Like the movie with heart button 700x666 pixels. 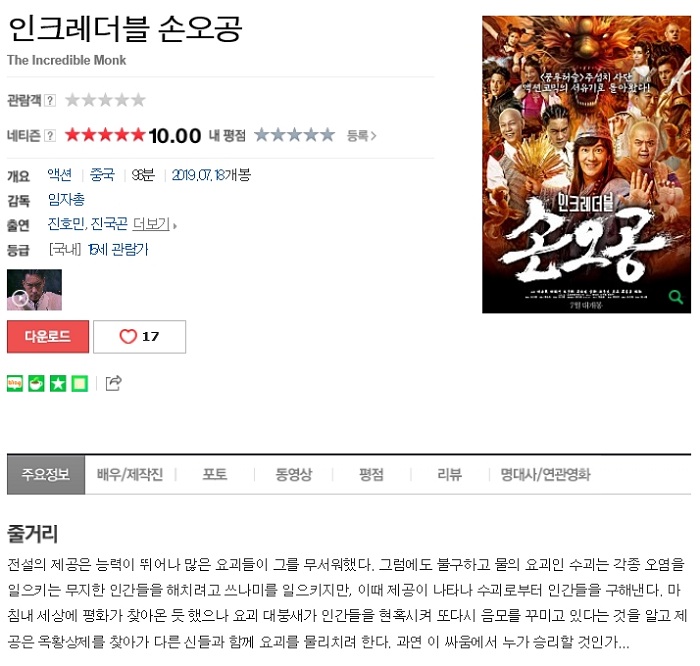click(x=139, y=337)
